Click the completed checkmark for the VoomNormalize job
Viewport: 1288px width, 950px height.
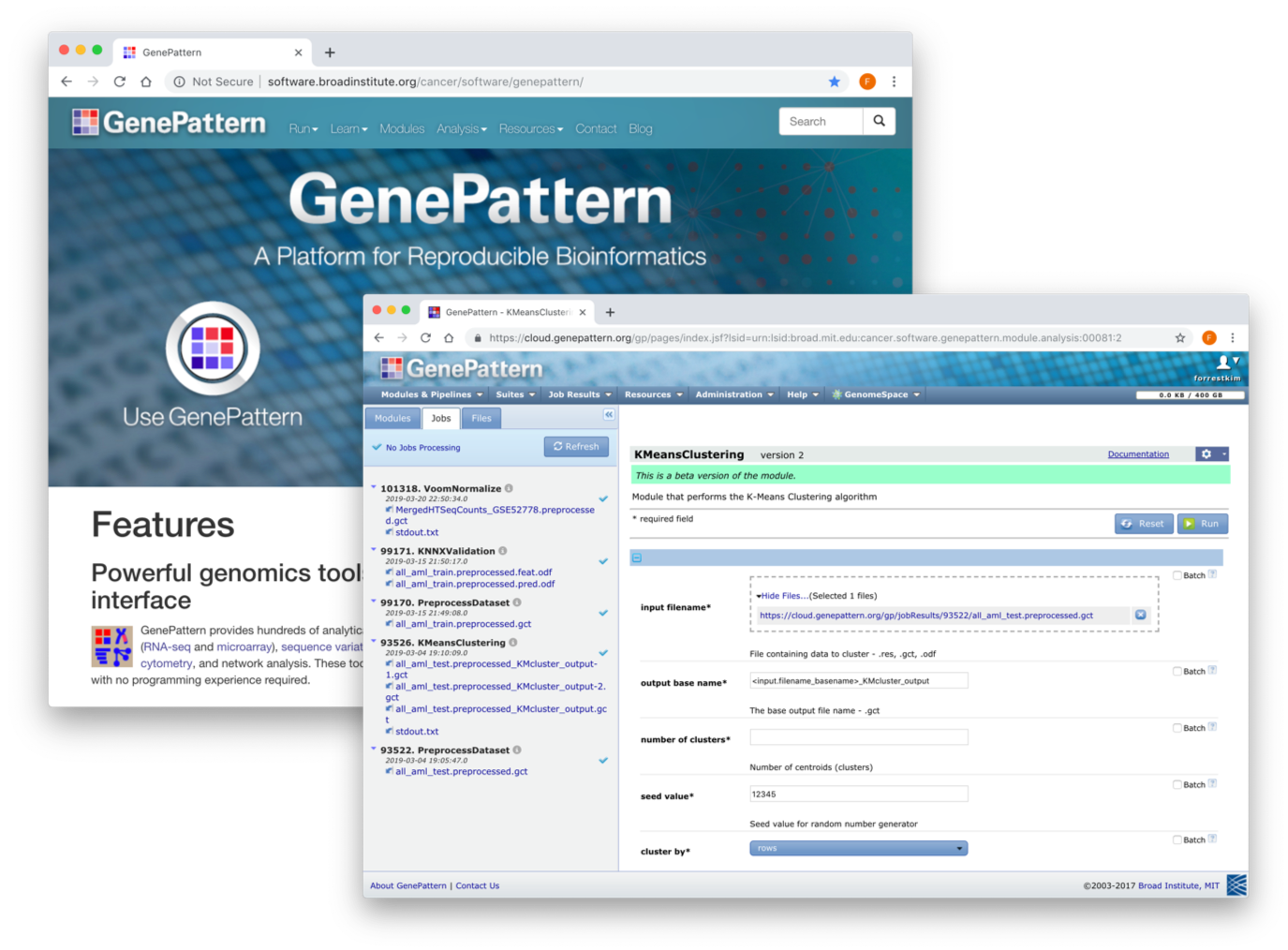tap(603, 498)
